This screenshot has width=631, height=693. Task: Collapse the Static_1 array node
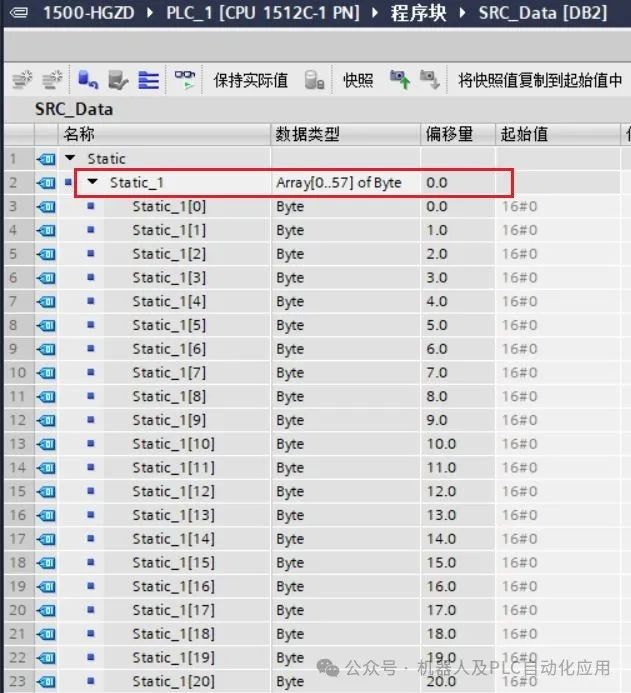coord(92,182)
